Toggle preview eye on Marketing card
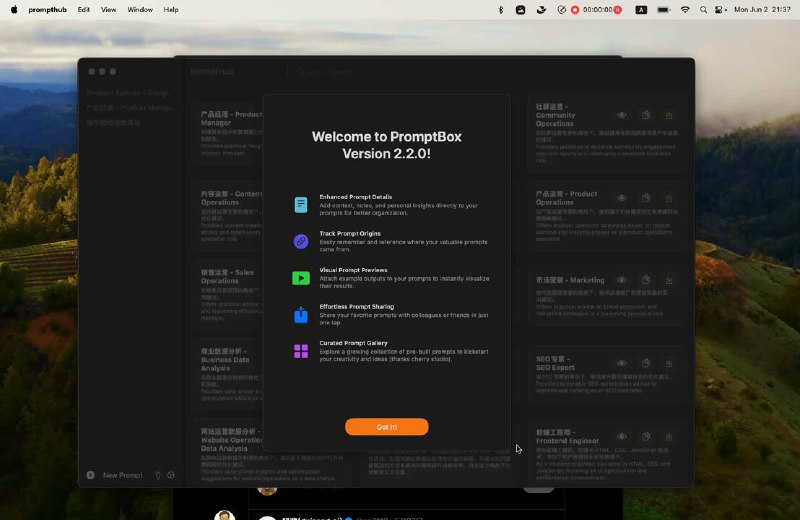 621,280
